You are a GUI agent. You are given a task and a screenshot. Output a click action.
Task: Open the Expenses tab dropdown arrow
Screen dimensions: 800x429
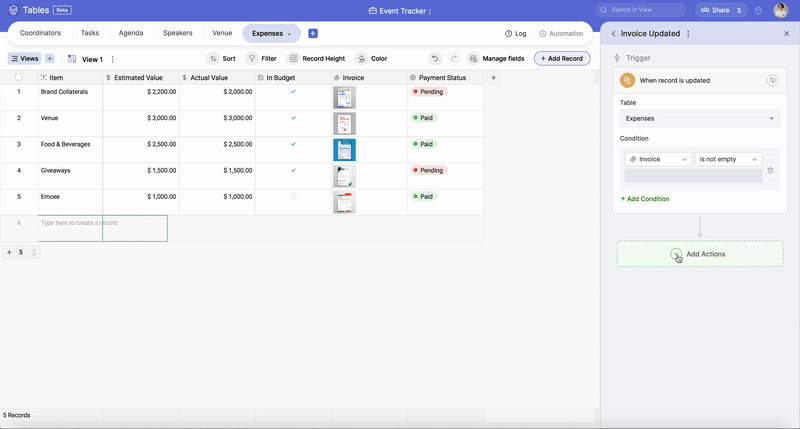click(x=289, y=34)
